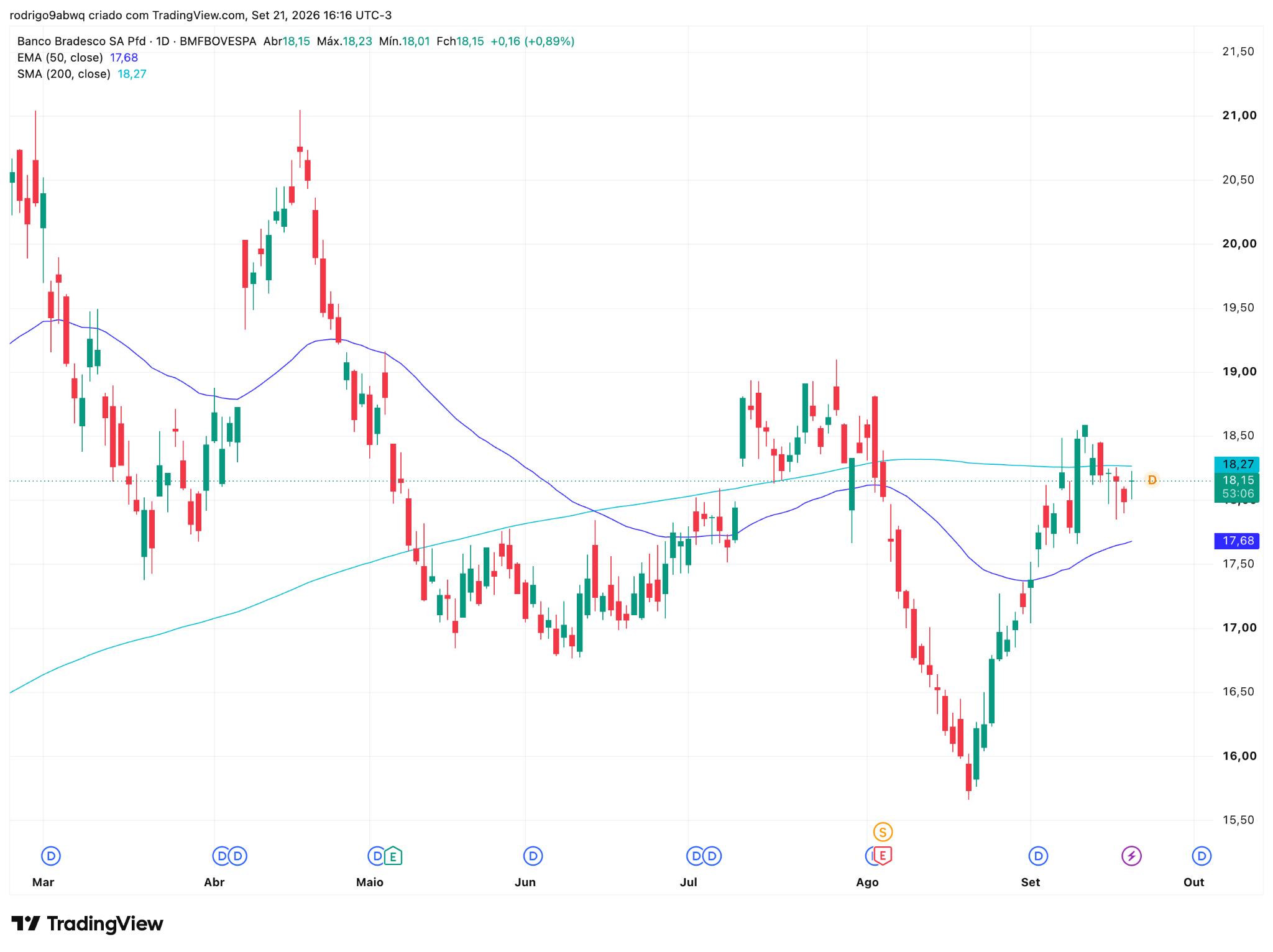1273x952 pixels.
Task: Click the Maio label on time axis
Action: click(x=370, y=882)
